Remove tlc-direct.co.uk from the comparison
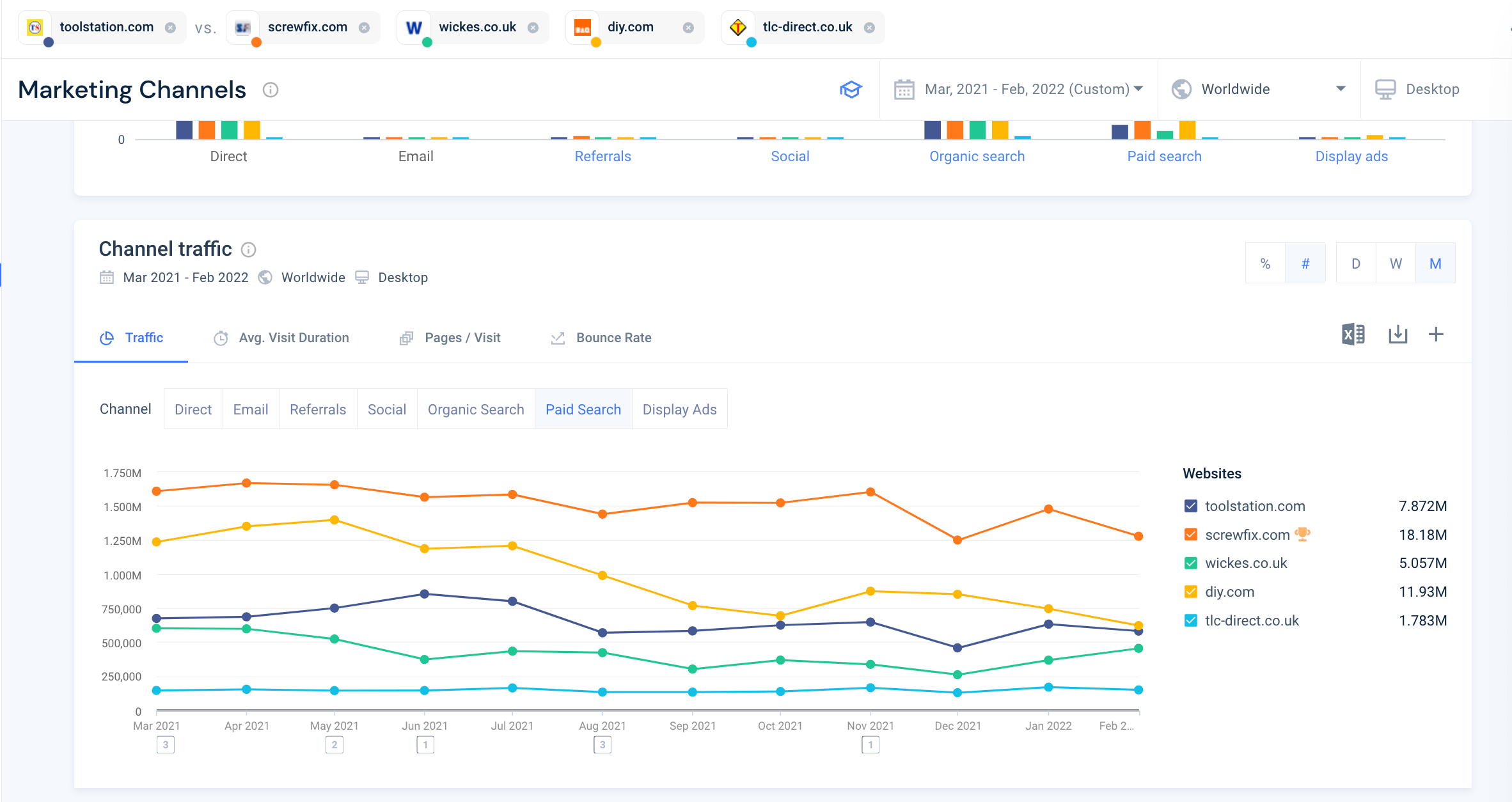This screenshot has width=1512, height=802. (x=869, y=28)
